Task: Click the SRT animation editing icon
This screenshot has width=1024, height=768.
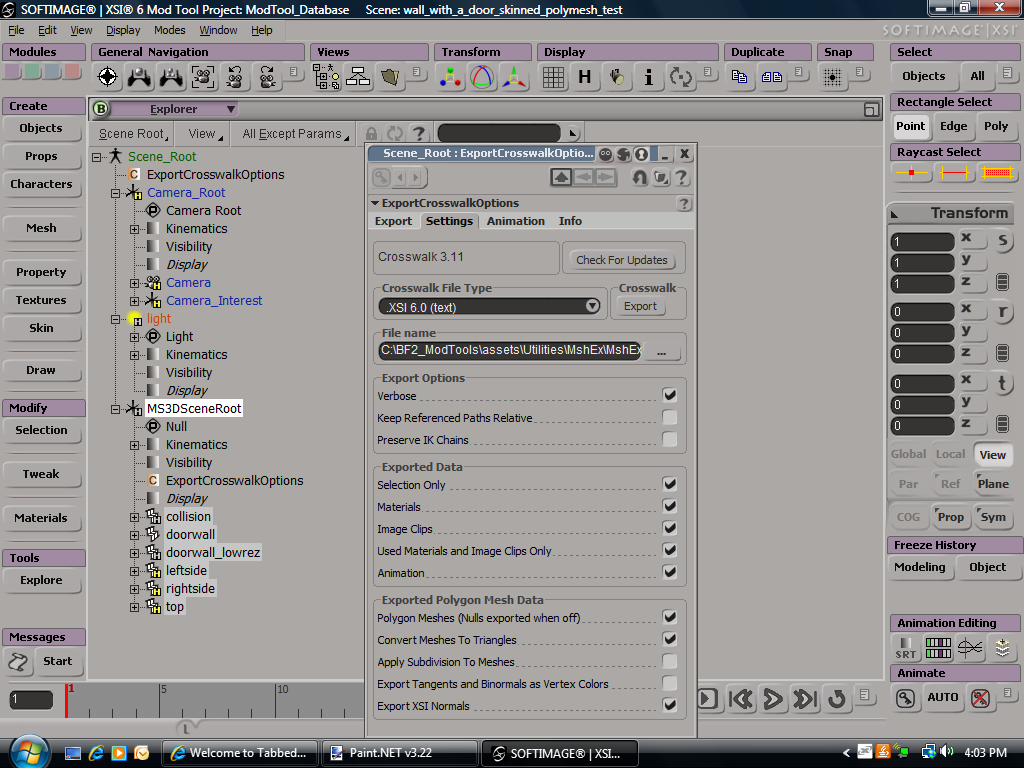Action: (905, 648)
